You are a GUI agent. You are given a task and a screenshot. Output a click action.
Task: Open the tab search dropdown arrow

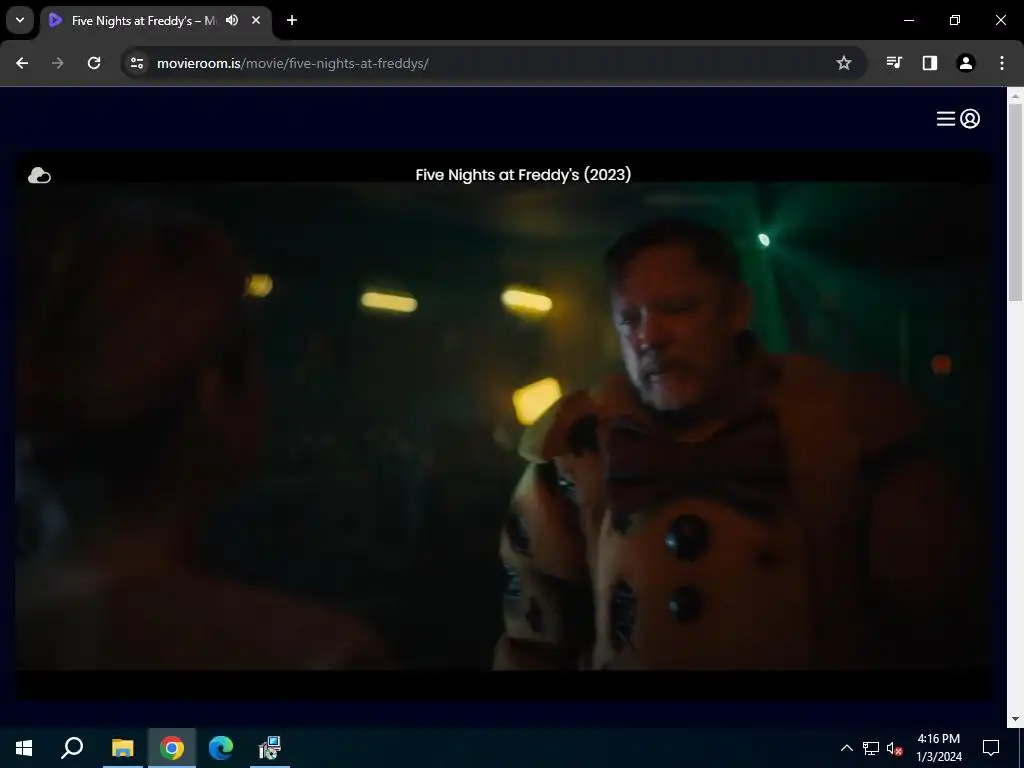coord(20,20)
